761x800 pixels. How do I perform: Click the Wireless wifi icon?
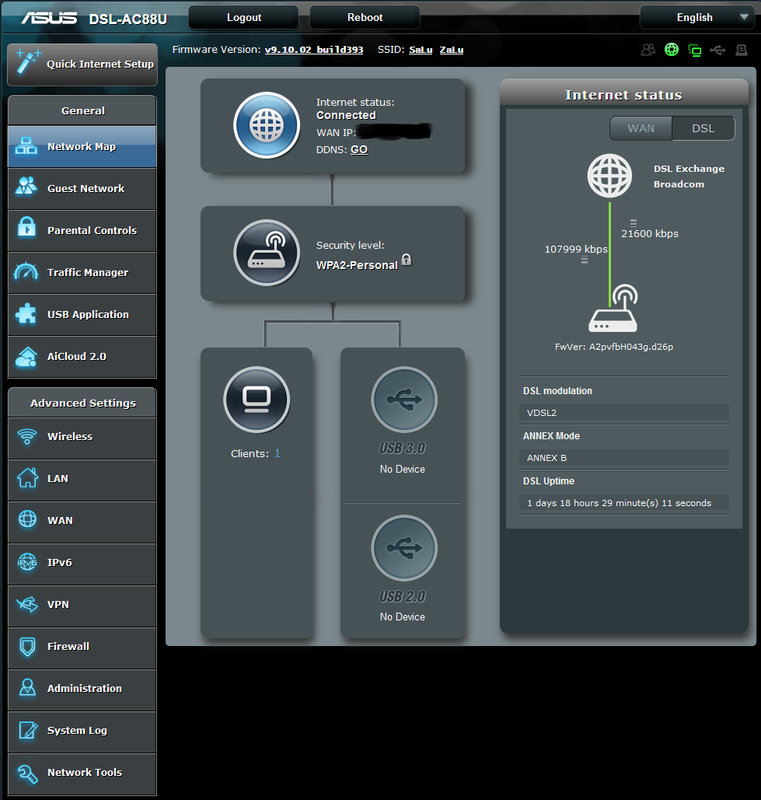[27, 436]
